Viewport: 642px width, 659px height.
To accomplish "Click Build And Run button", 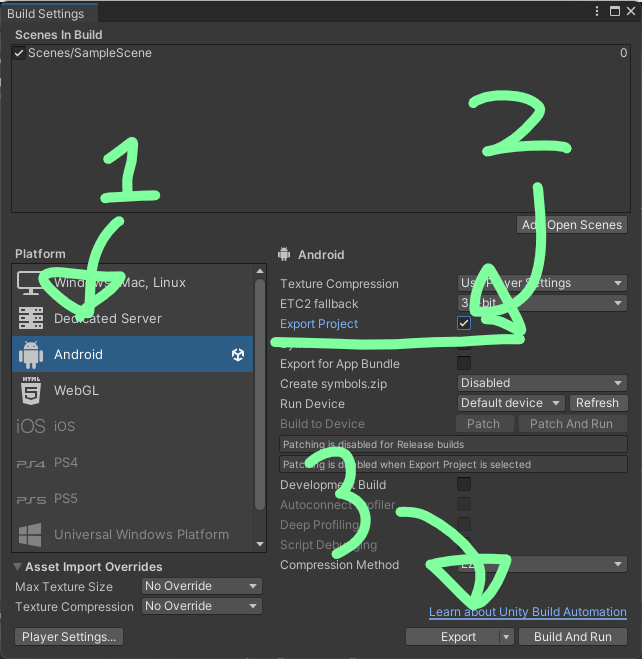I will click(x=573, y=637).
